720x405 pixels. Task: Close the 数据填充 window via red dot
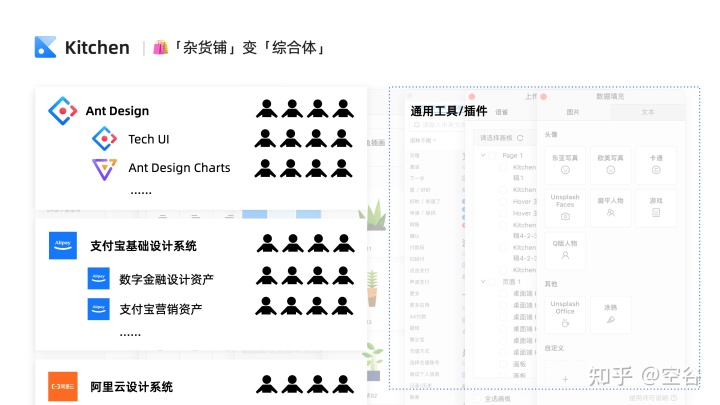click(544, 96)
